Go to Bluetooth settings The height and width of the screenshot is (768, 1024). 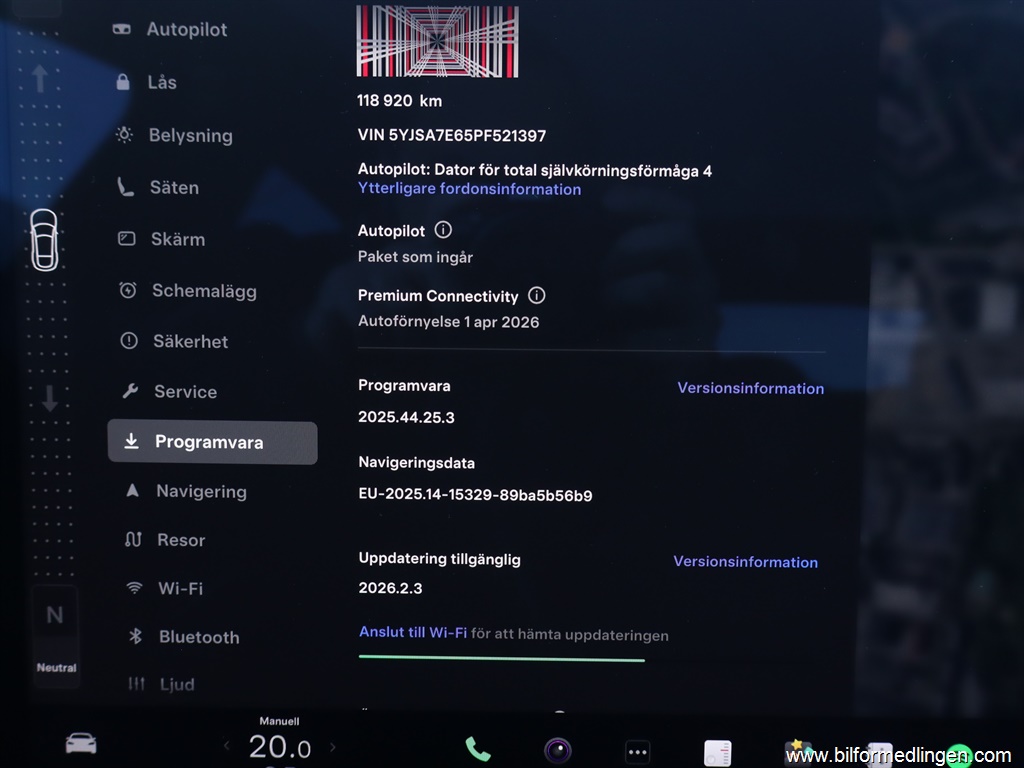point(198,637)
